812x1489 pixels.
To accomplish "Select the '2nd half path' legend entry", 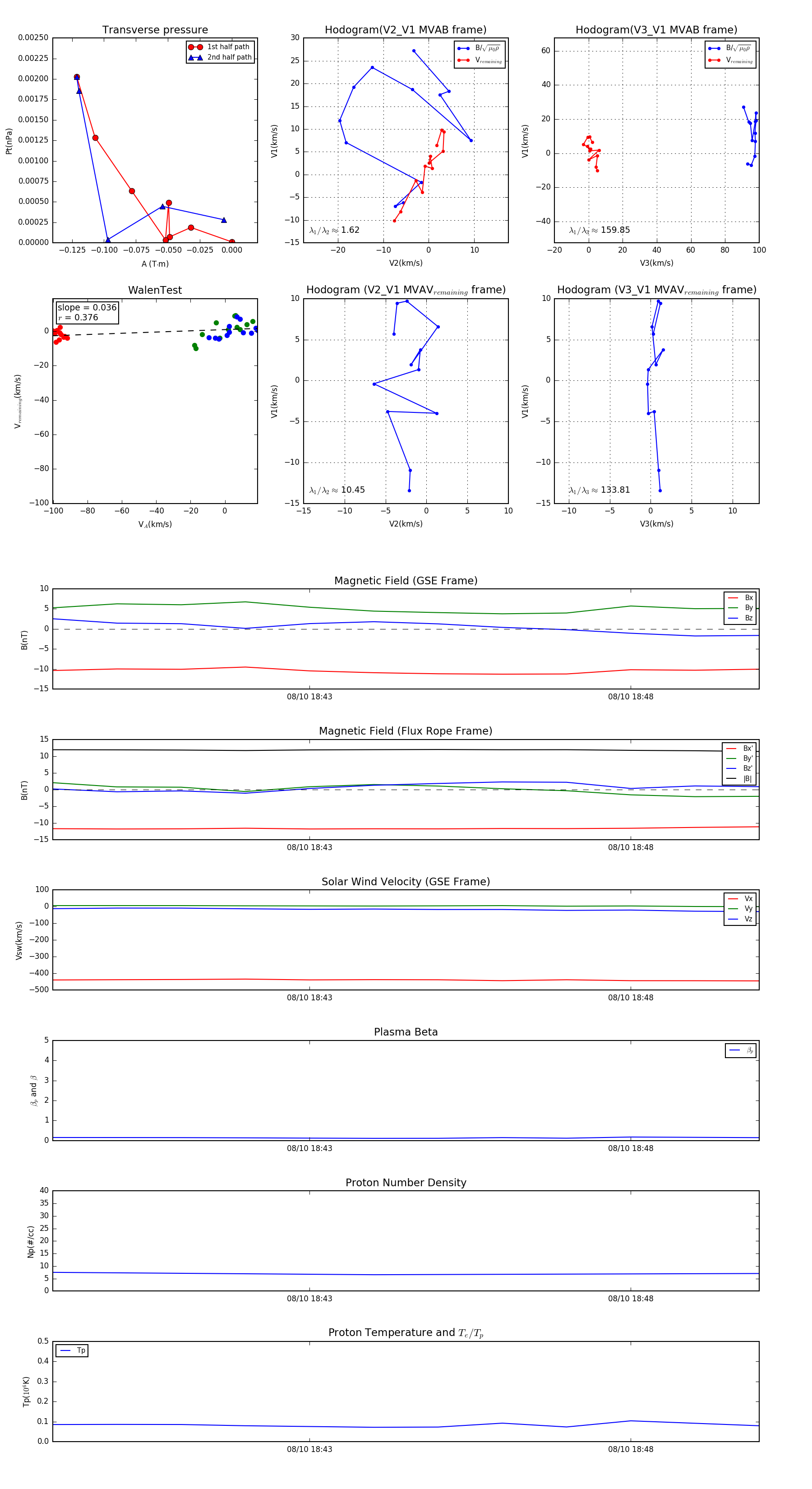I will [x=220, y=57].
